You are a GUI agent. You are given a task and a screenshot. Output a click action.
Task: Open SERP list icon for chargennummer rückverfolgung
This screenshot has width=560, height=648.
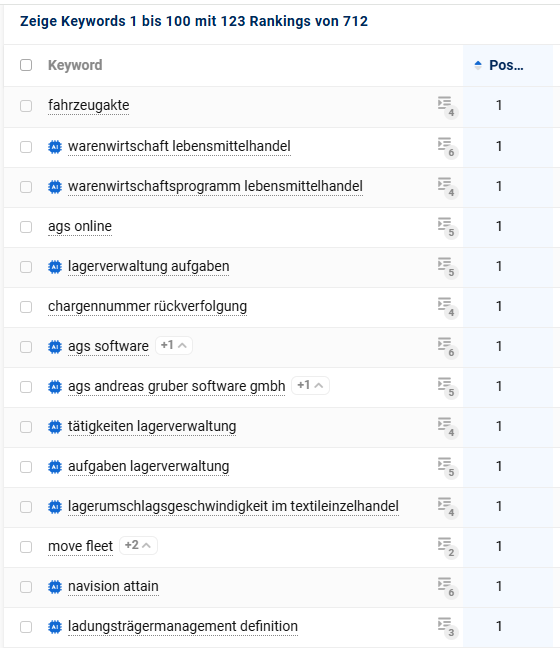click(x=447, y=307)
